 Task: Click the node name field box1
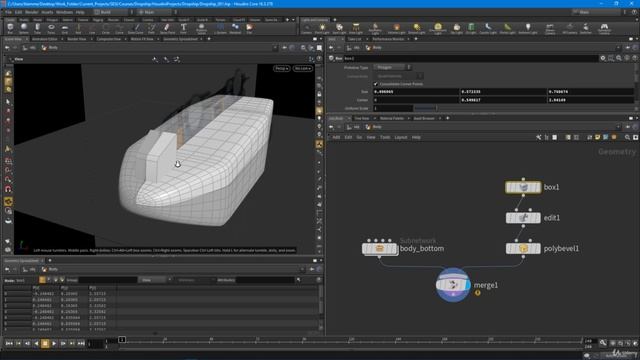(471, 58)
